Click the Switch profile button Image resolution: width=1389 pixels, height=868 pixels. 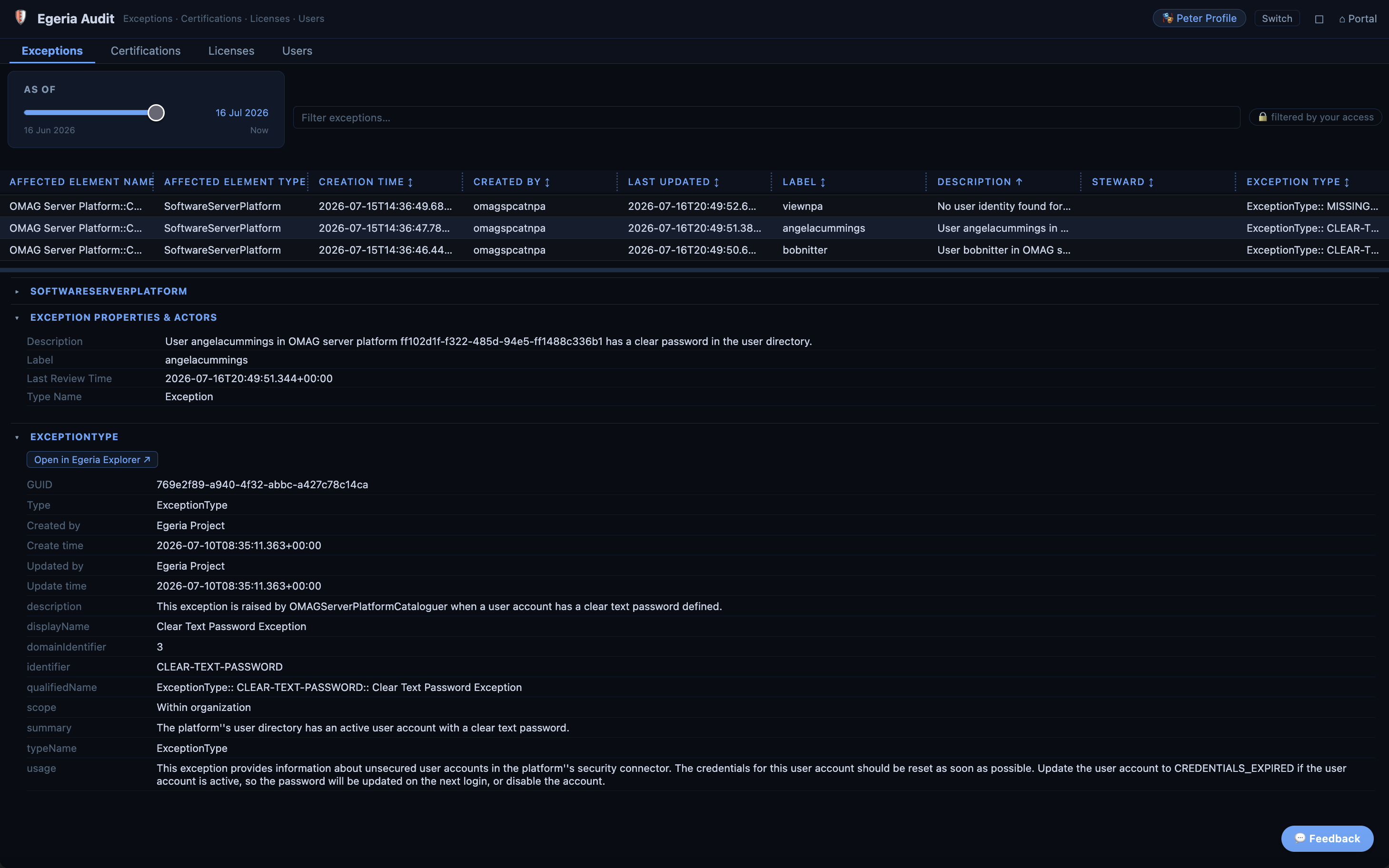1277,19
